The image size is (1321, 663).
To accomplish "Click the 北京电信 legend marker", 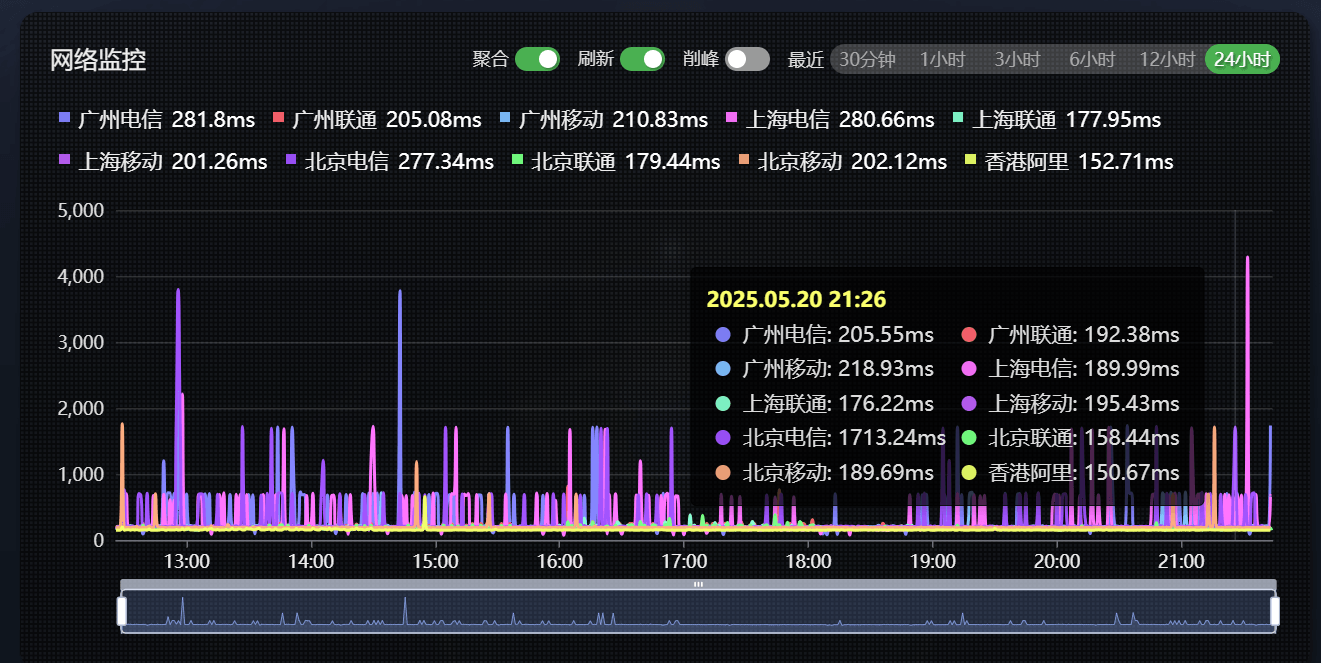I will (292, 161).
